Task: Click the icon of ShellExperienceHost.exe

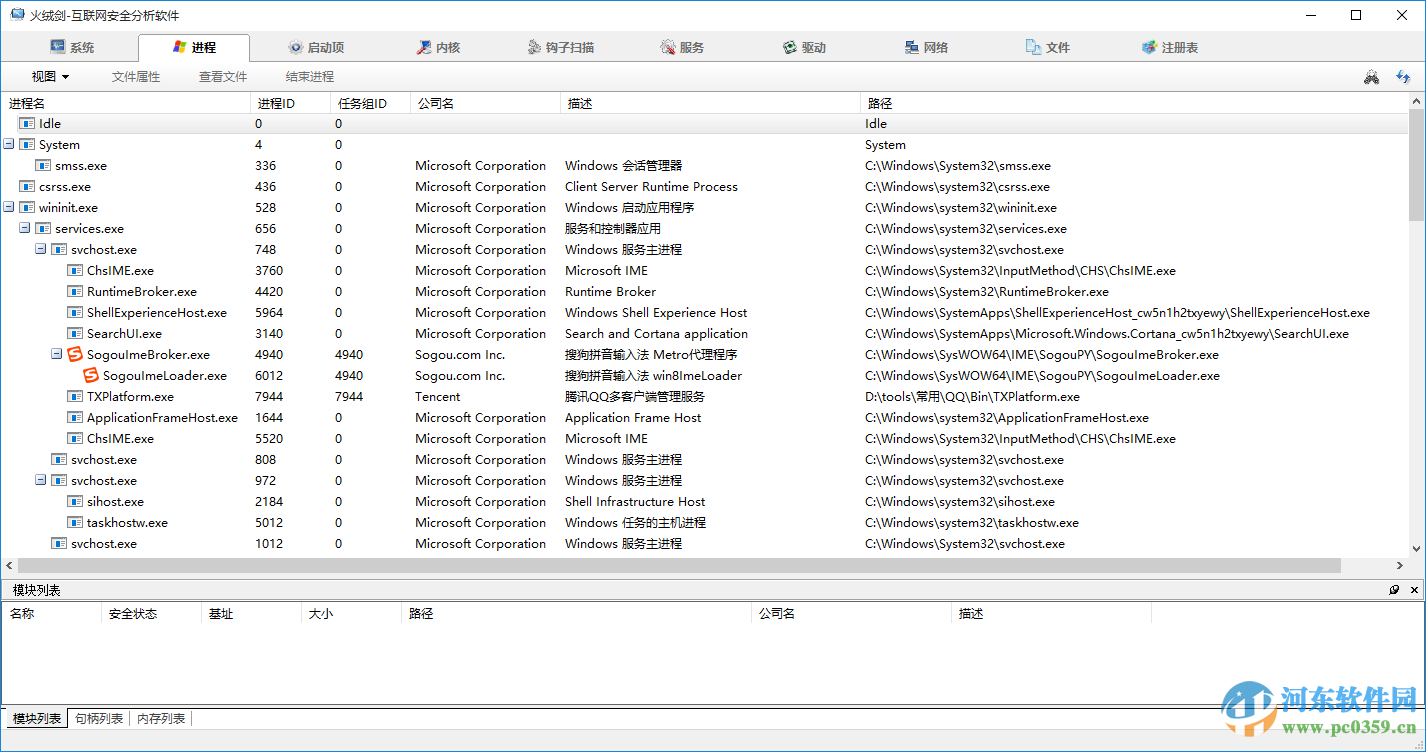Action: tap(75, 313)
